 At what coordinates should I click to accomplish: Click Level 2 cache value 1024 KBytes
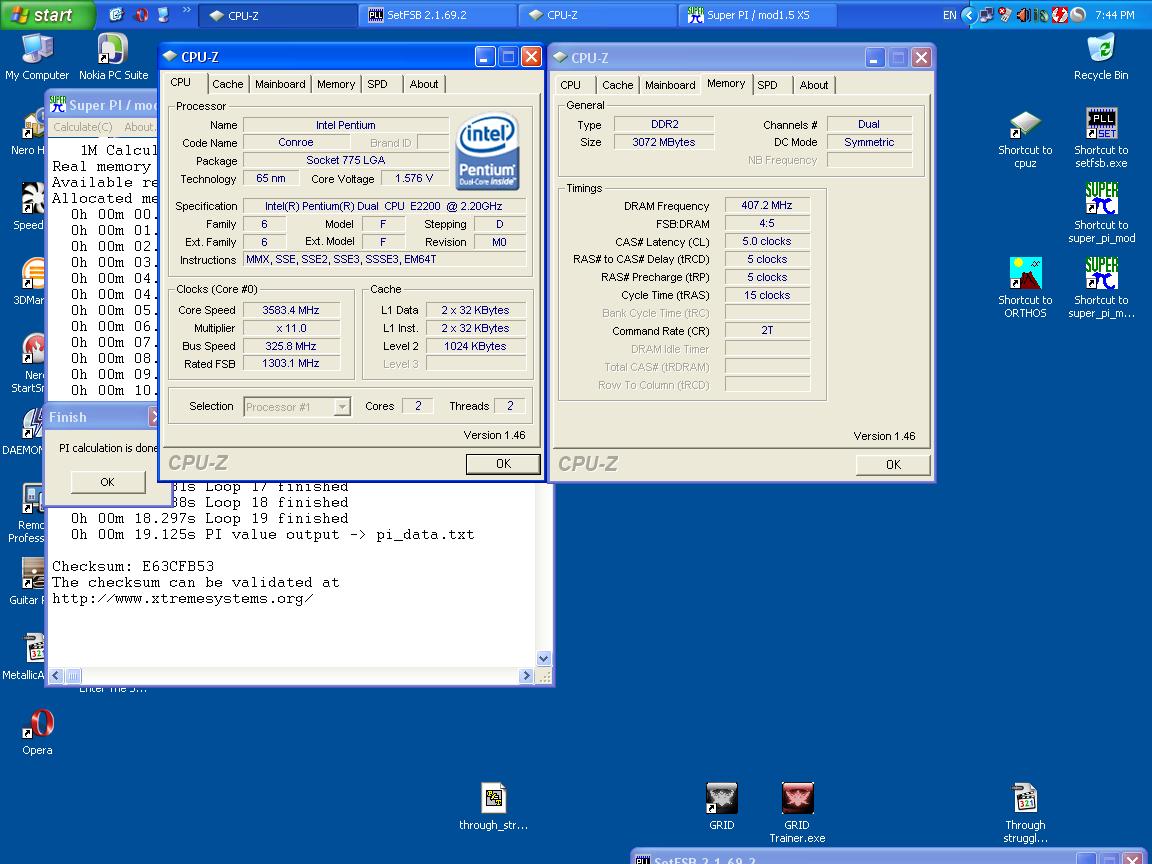(x=475, y=346)
